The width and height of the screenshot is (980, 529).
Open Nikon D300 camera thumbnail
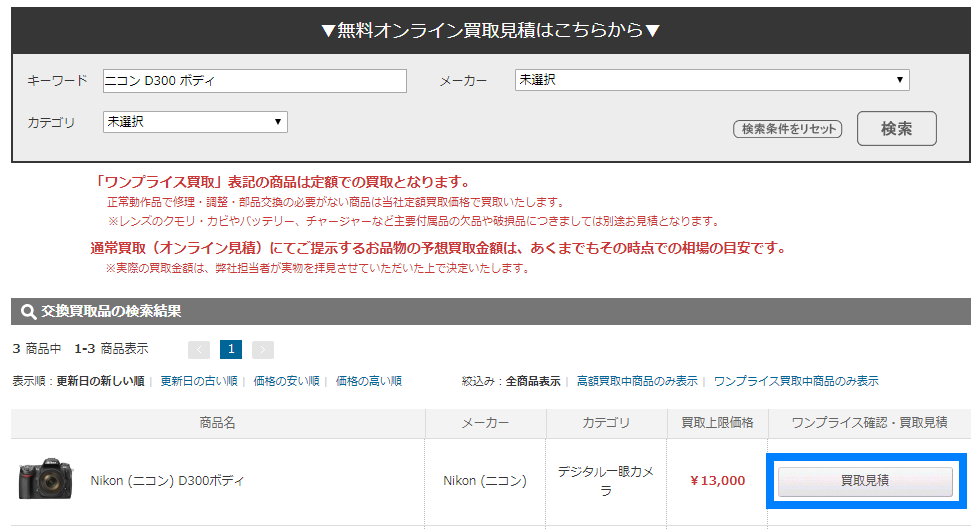(45, 479)
